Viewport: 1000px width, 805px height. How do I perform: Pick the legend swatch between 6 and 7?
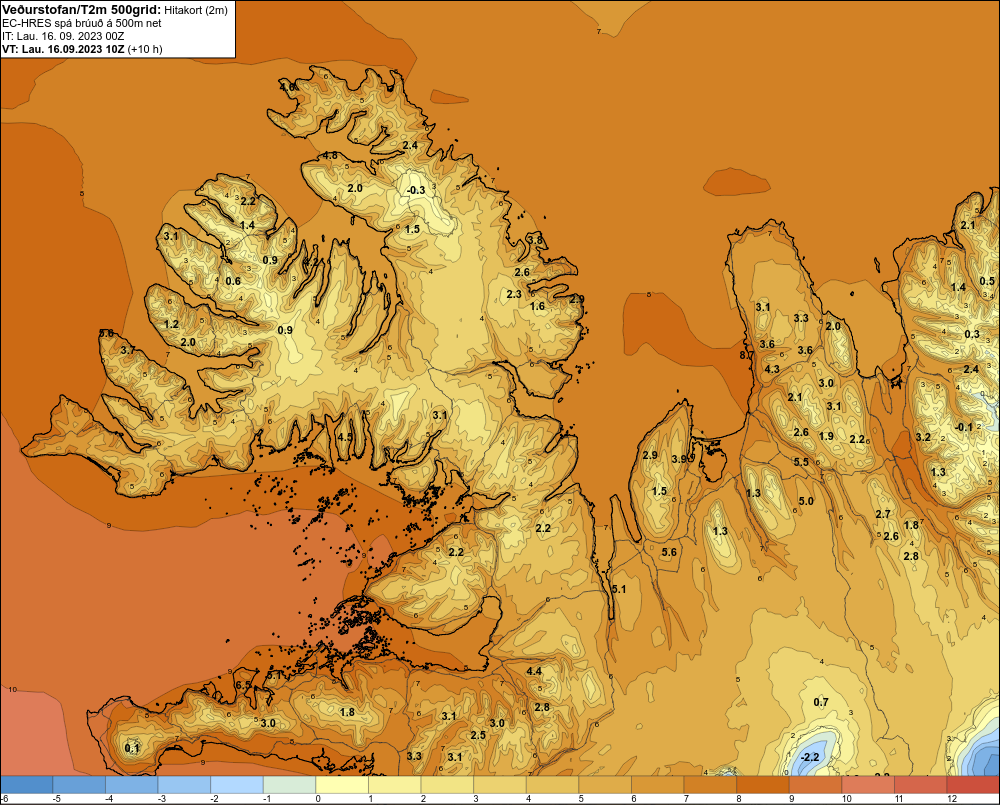[x=658, y=785]
